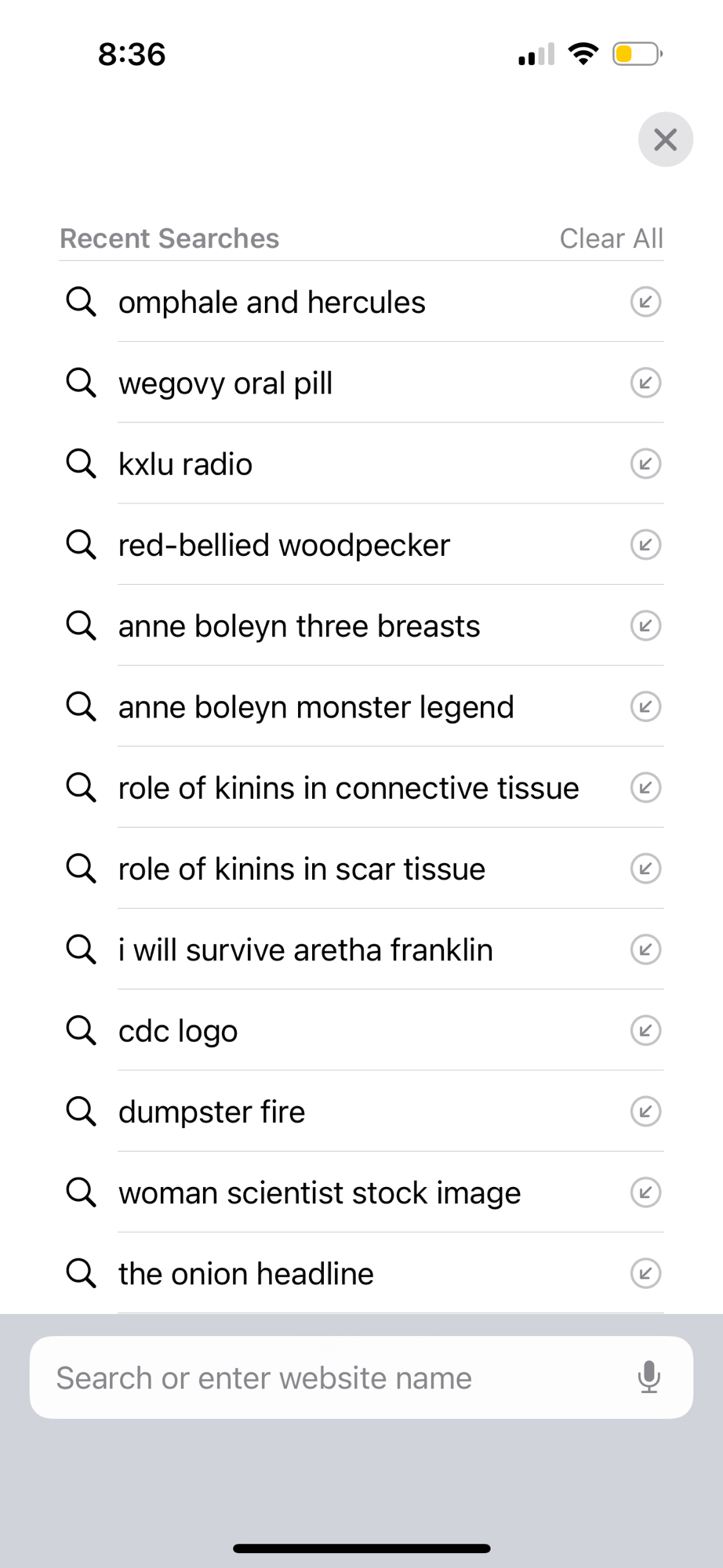723x1568 pixels.
Task: Tap magnifier icon beside 'kxlu radio'
Action: (81, 464)
